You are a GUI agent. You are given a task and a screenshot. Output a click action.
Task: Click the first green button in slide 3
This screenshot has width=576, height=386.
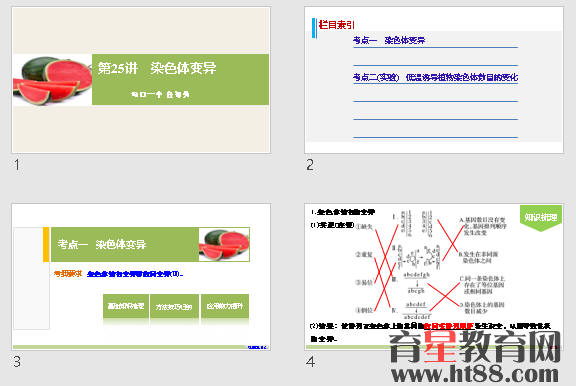(126, 306)
